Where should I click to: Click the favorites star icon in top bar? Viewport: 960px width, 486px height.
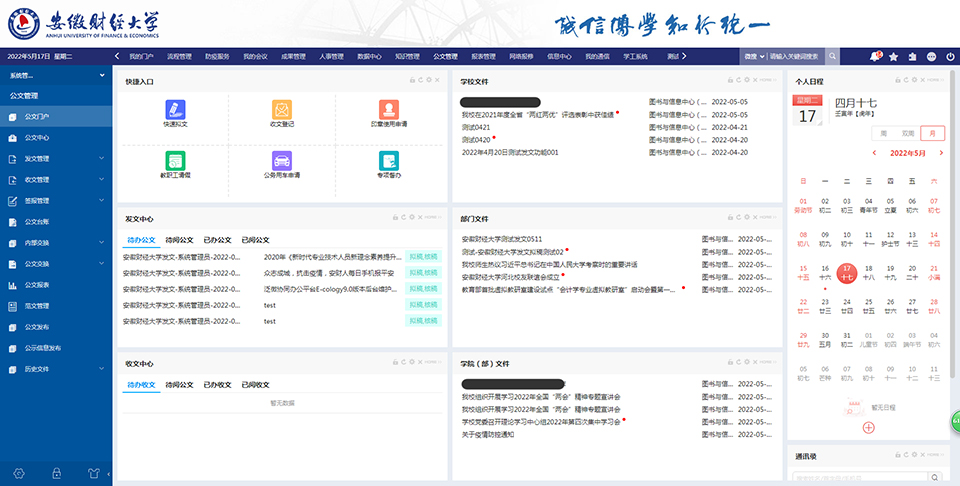(x=893, y=56)
